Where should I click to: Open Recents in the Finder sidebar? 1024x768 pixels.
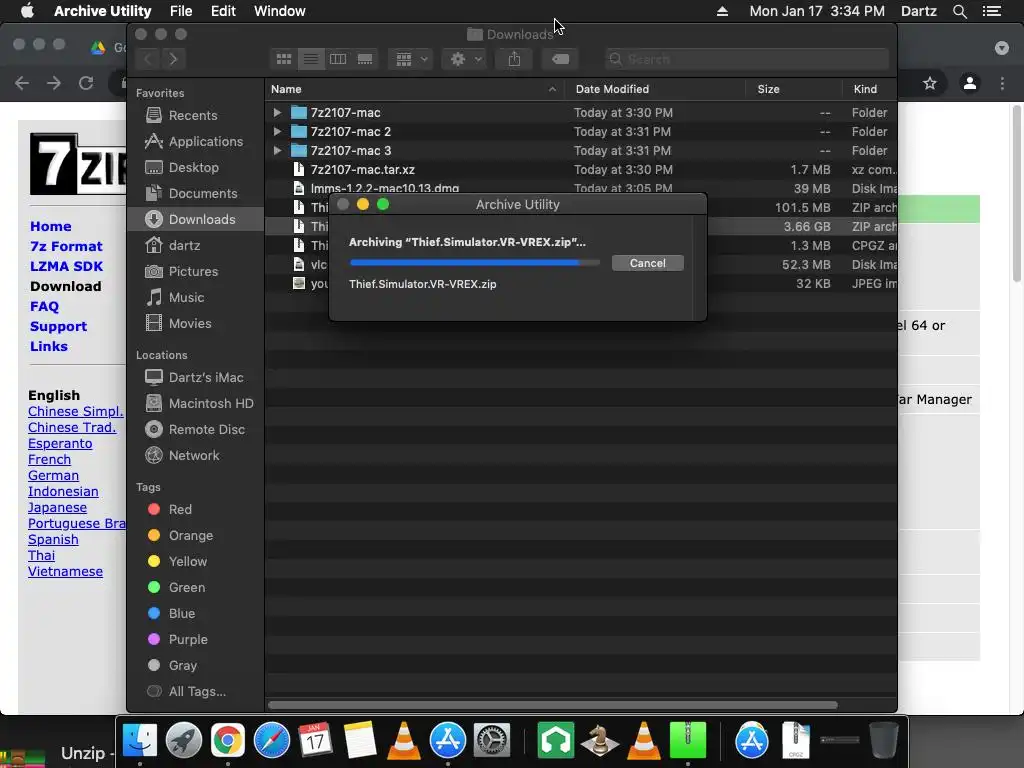[x=195, y=116]
